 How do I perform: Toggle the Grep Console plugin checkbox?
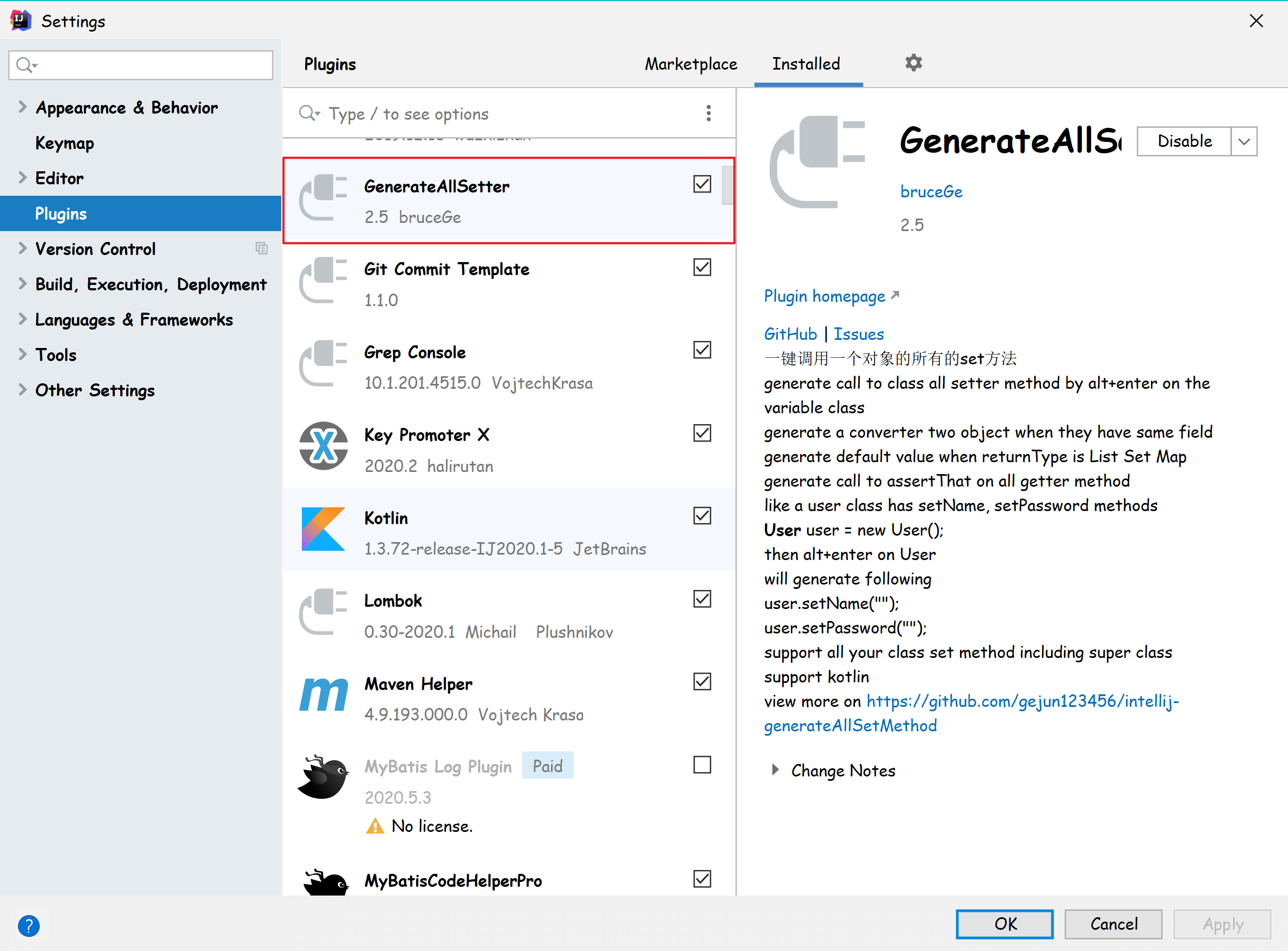coord(702,350)
